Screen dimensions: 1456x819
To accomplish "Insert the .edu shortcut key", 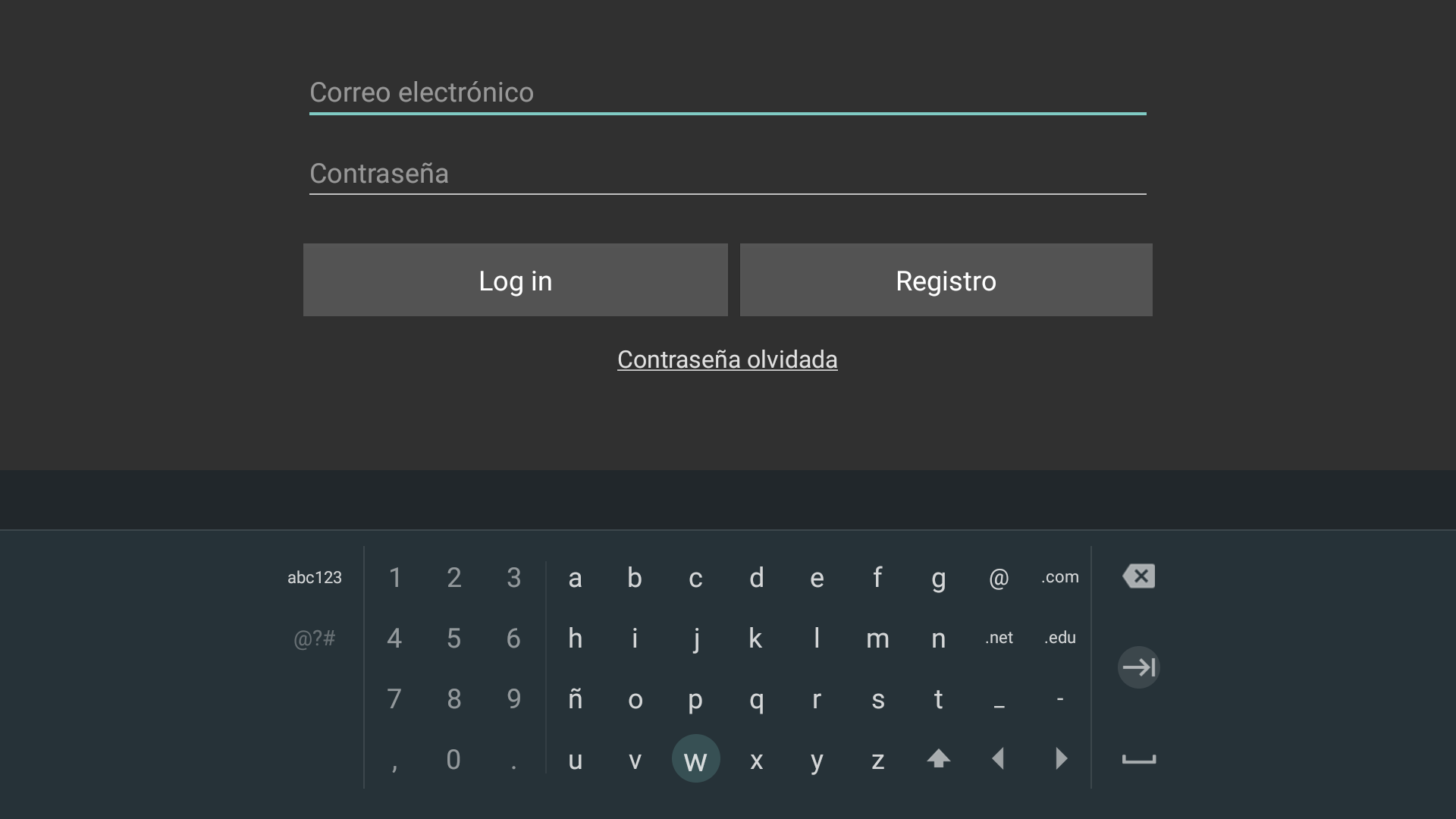I will click(x=1059, y=638).
